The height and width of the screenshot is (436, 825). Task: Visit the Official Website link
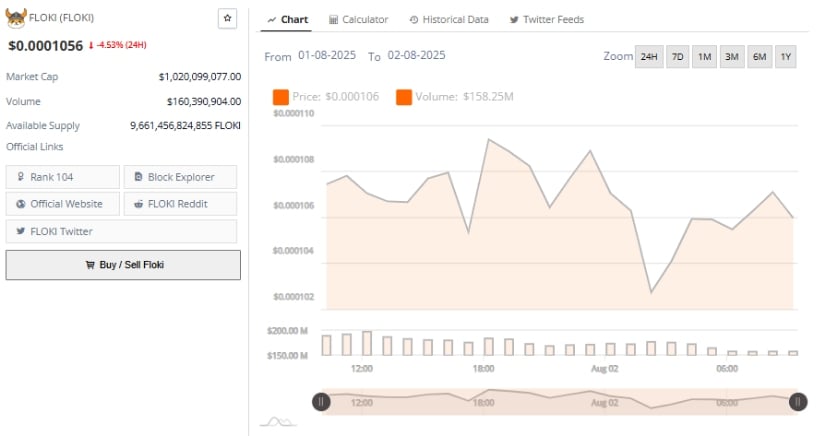tap(63, 204)
